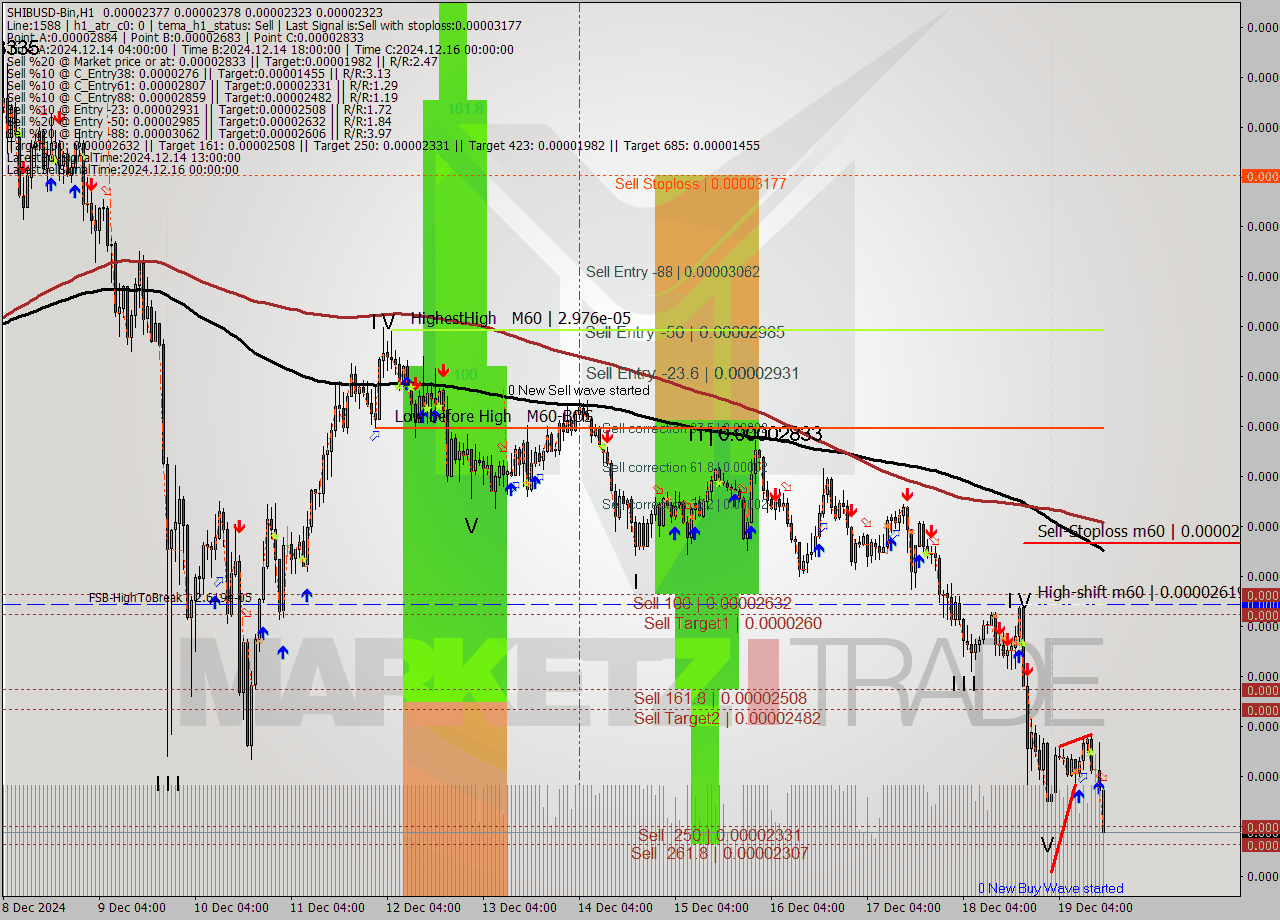Click the 'Sell 100 | 0.00002632' label
Viewport: 1280px width, 920px height.
[x=712, y=603]
